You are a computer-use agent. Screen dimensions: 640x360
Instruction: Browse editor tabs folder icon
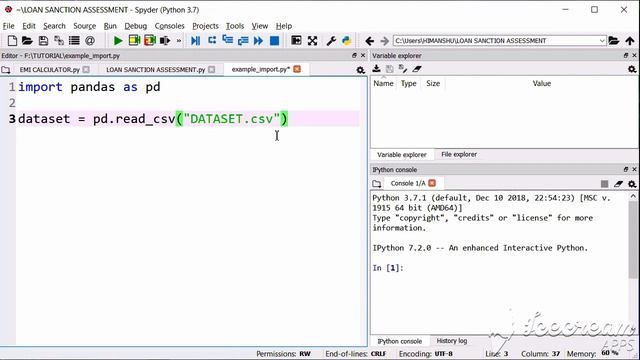click(6, 70)
